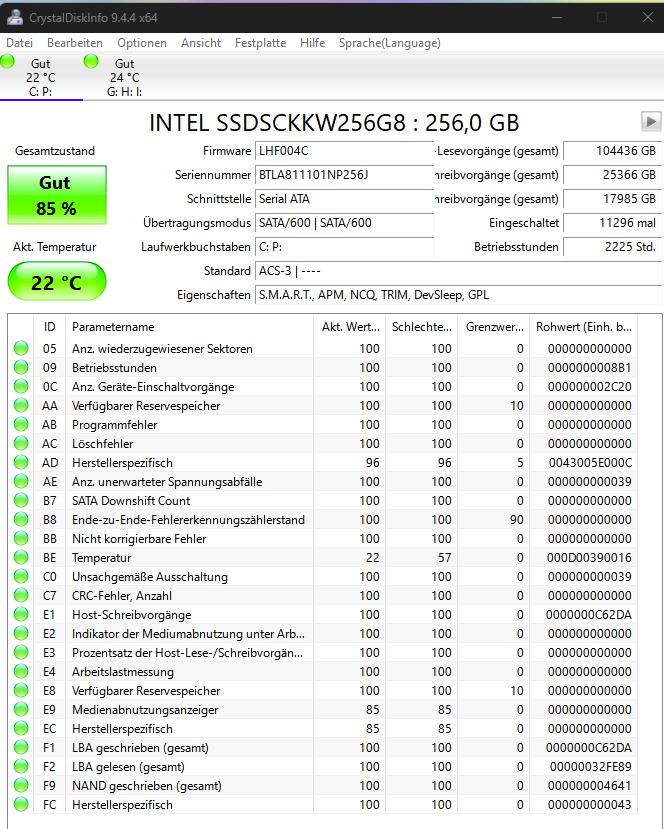The width and height of the screenshot is (664, 829).
Task: Open the Hilfe menu
Action: pos(312,43)
